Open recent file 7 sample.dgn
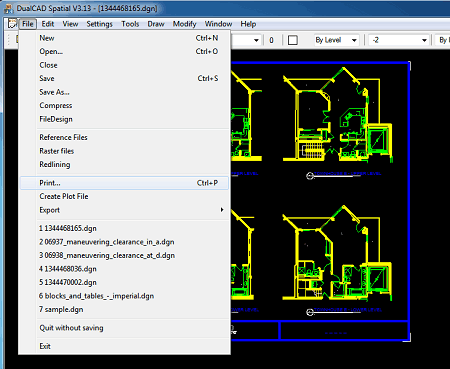The image size is (450, 369). click(124, 309)
